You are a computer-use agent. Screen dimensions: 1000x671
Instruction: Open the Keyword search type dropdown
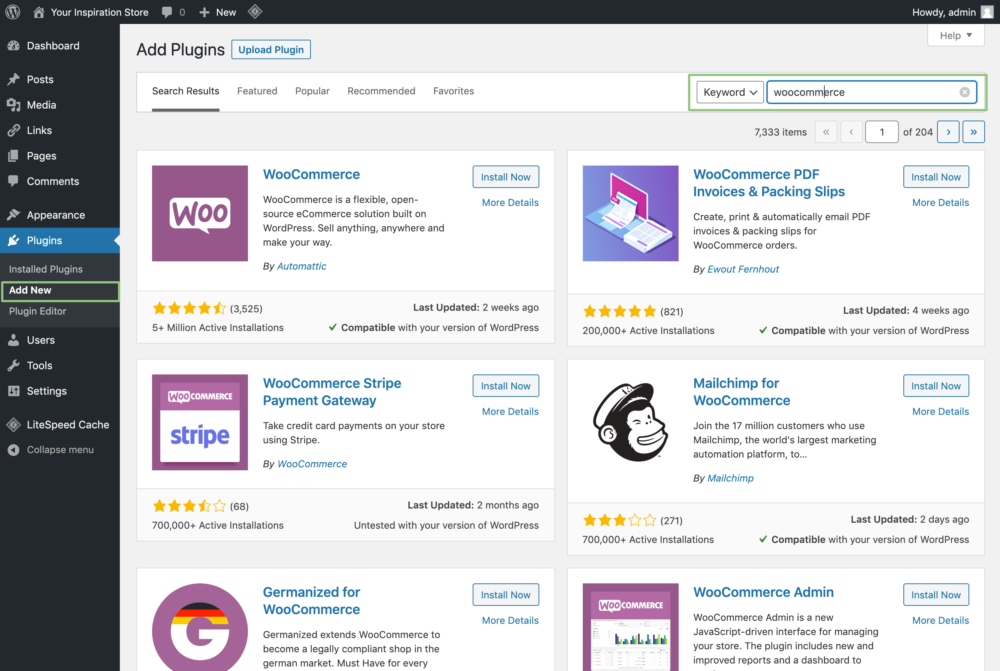click(730, 92)
